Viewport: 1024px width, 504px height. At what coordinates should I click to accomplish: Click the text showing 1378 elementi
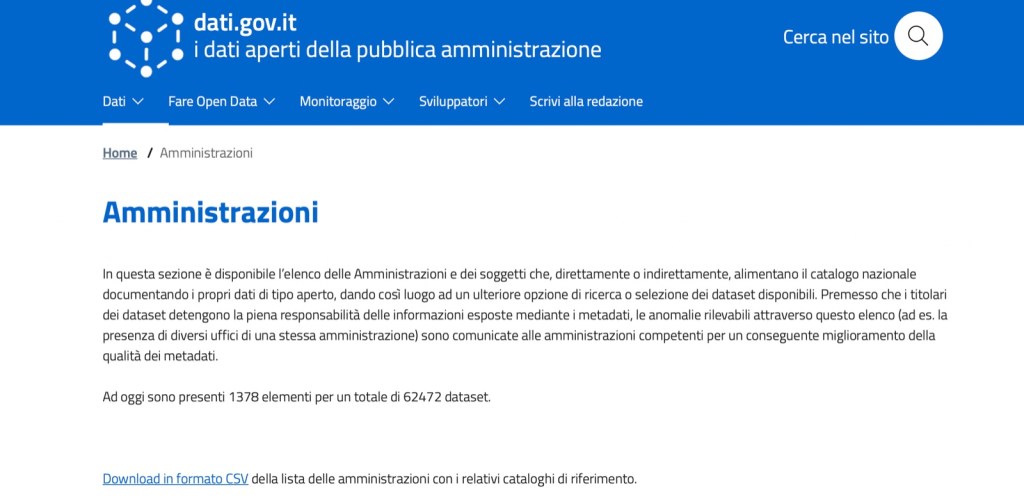[x=296, y=397]
